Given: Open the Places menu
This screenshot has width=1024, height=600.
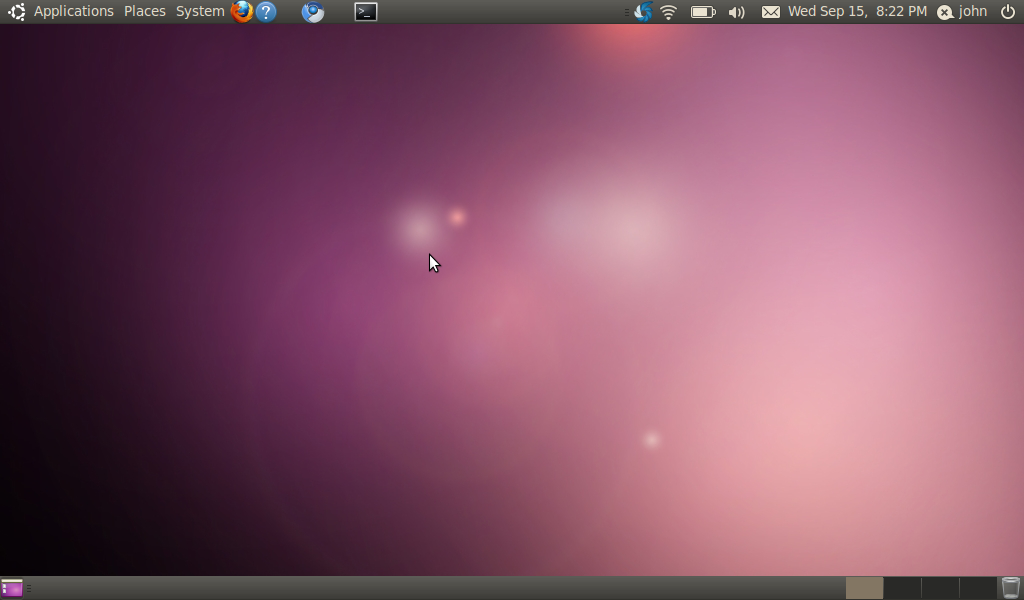Looking at the screenshot, I should point(145,12).
